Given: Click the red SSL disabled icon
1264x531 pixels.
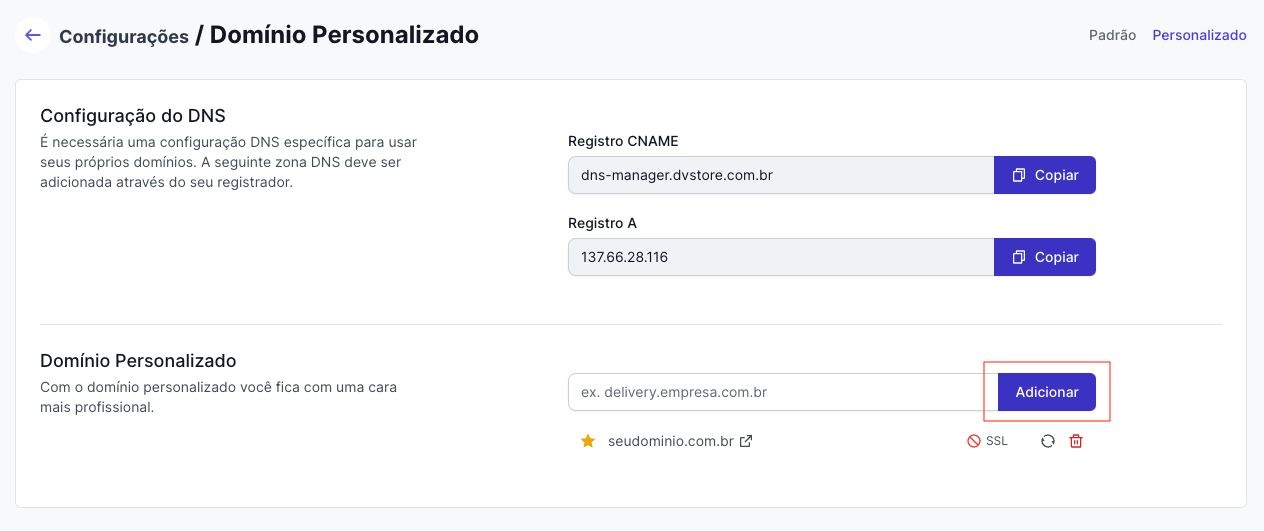Looking at the screenshot, I should pos(973,441).
